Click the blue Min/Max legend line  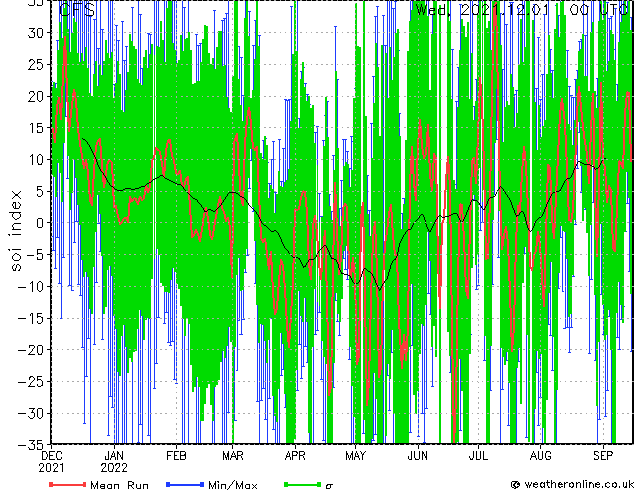tap(185, 484)
